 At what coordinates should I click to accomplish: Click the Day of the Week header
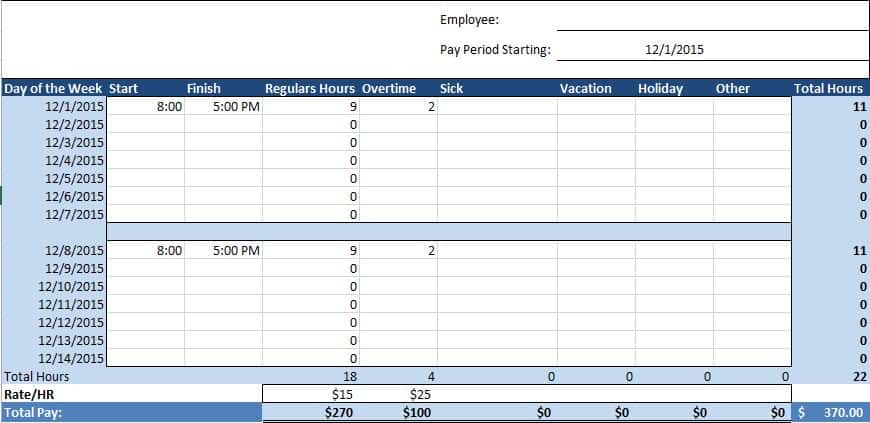[53, 88]
